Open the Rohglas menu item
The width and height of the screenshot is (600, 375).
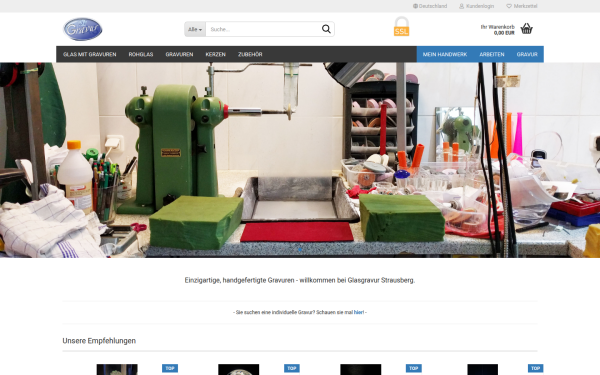pyautogui.click(x=141, y=54)
